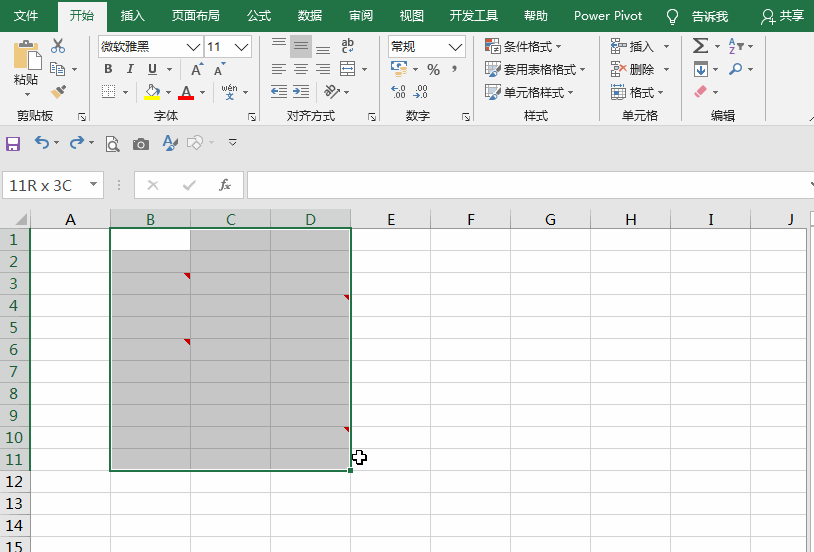Align cell text left
This screenshot has height=552, width=814.
[x=279, y=69]
